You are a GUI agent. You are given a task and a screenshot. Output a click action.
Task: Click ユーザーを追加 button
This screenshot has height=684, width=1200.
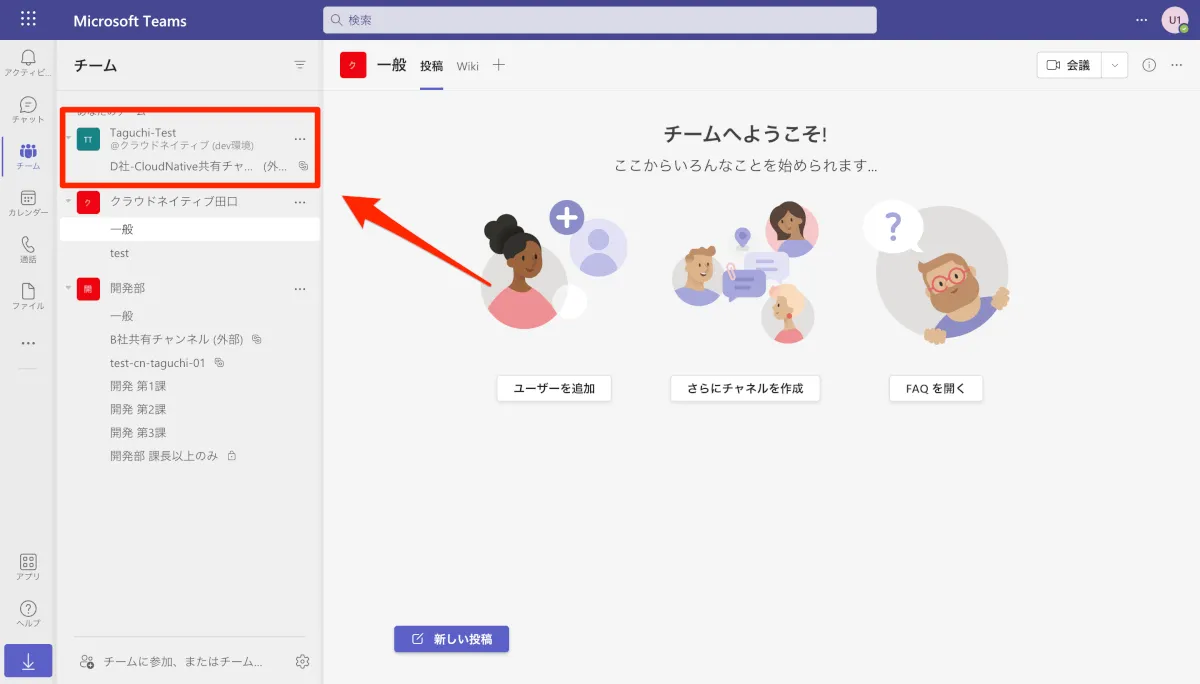point(554,388)
